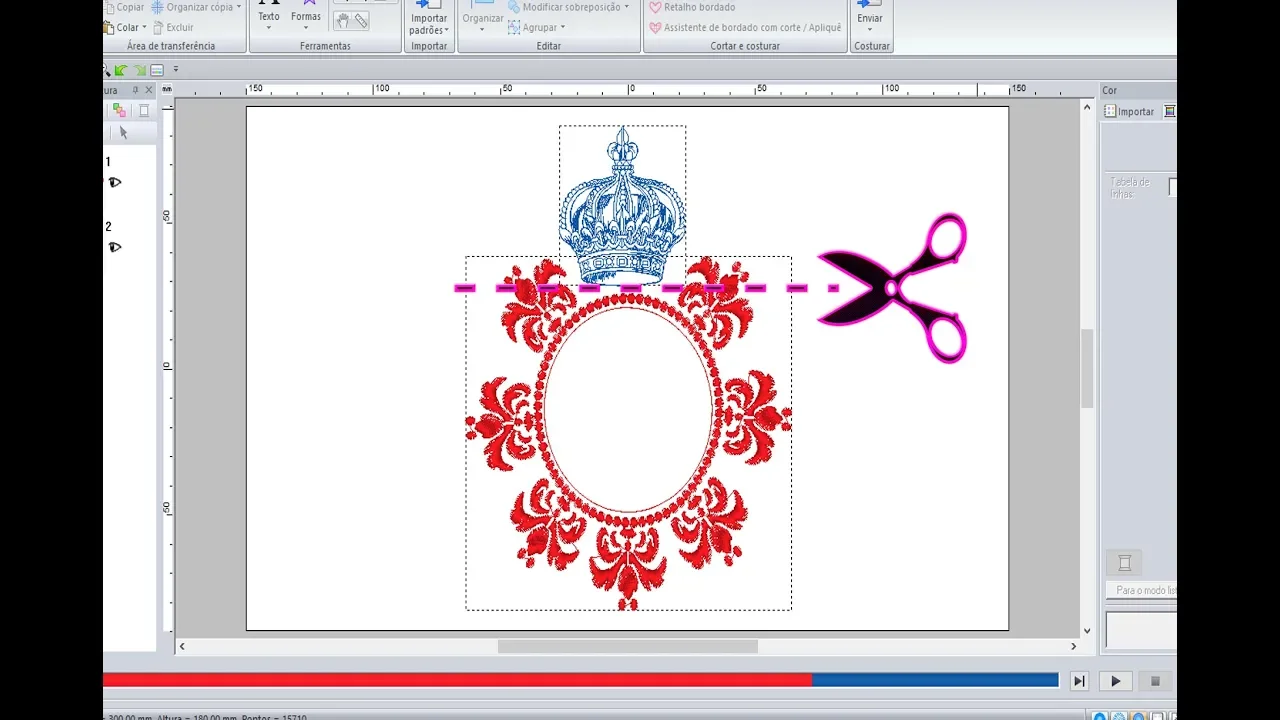
Task: Click the red segment of stitch simulator bar
Action: tap(457, 680)
